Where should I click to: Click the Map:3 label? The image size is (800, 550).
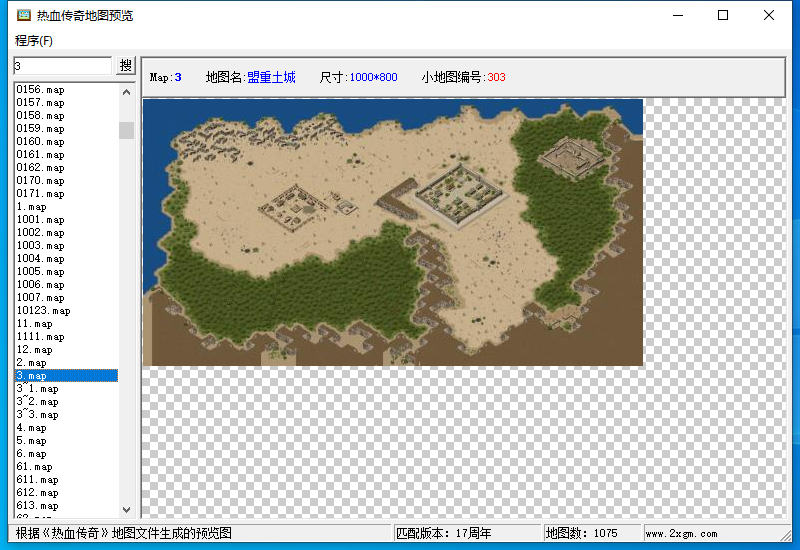coord(165,78)
